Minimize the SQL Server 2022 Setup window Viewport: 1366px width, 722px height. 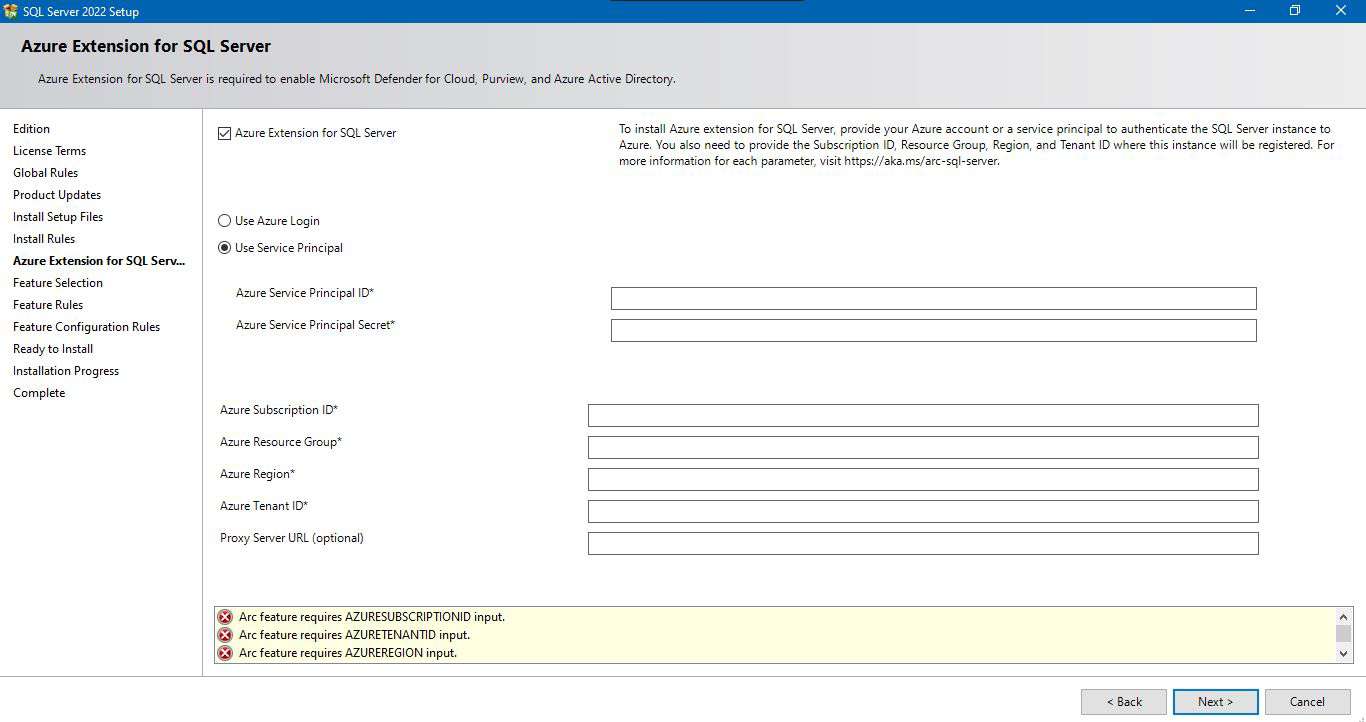tap(1250, 11)
